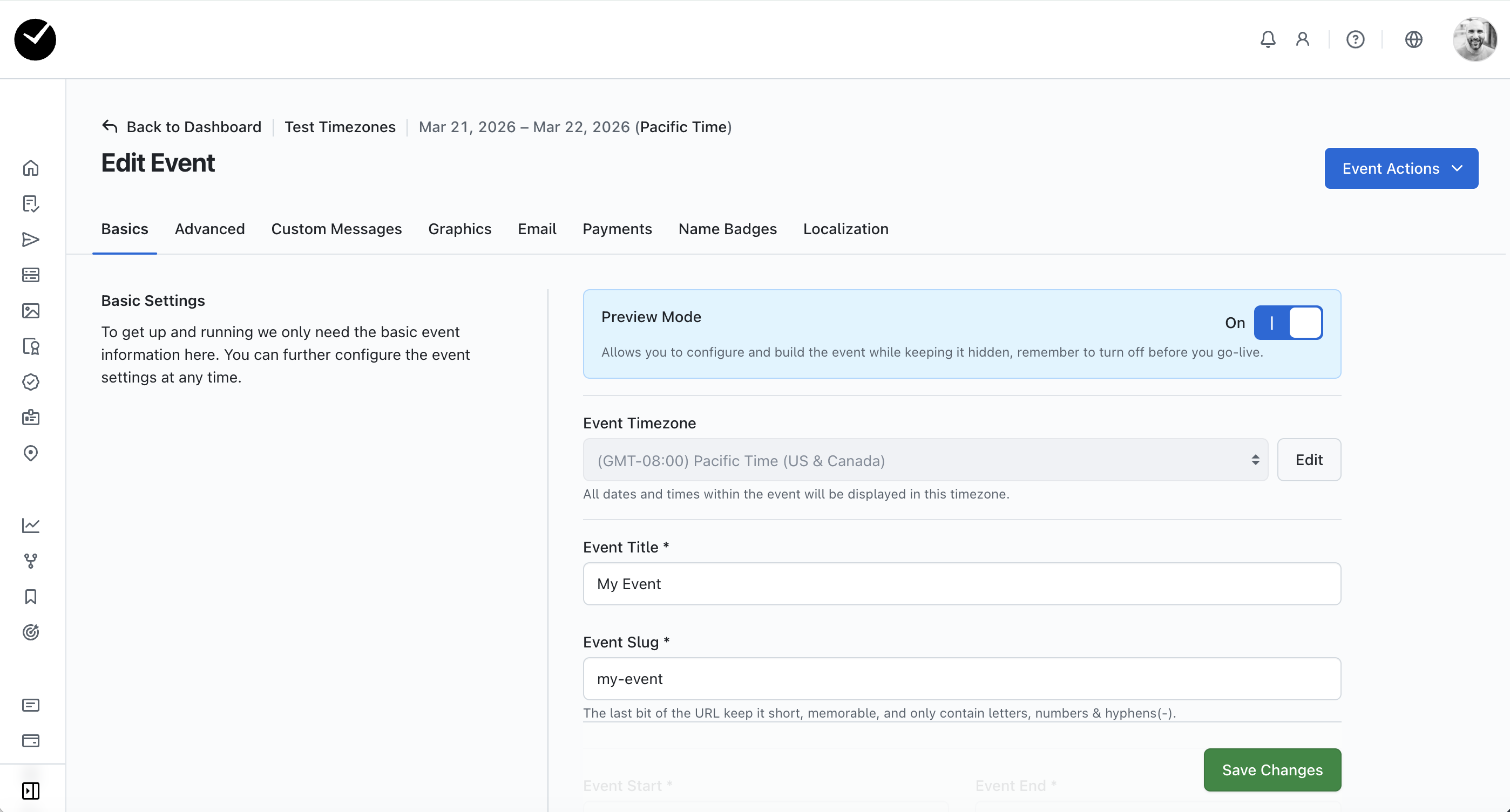Open the Name Badges tab

click(x=727, y=229)
